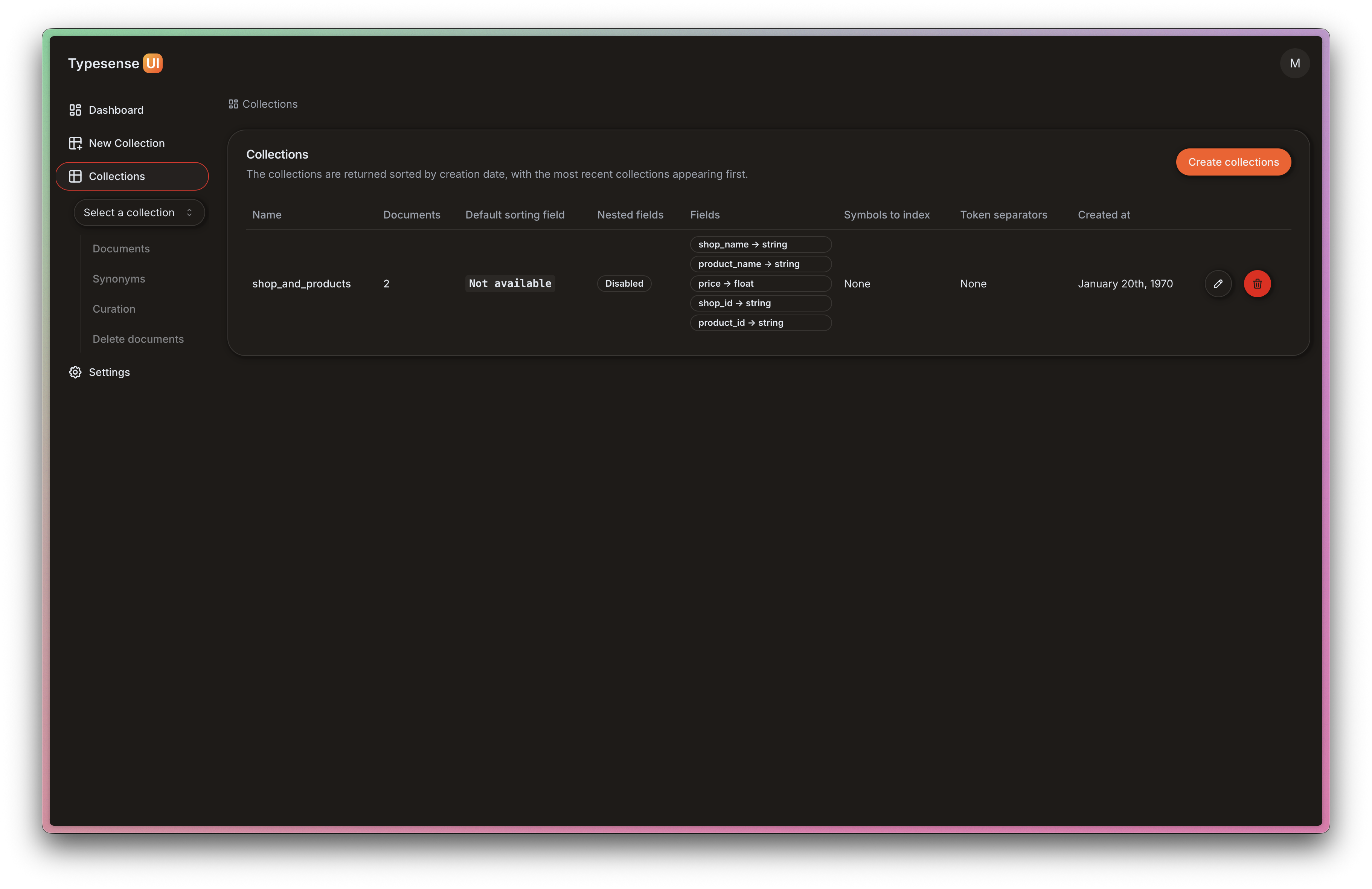
Task: Click the document count 2 cell
Action: click(386, 284)
